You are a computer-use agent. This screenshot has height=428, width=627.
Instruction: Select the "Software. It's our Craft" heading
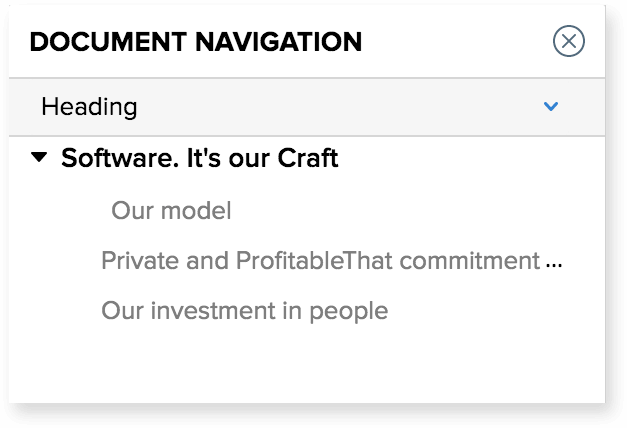point(199,158)
